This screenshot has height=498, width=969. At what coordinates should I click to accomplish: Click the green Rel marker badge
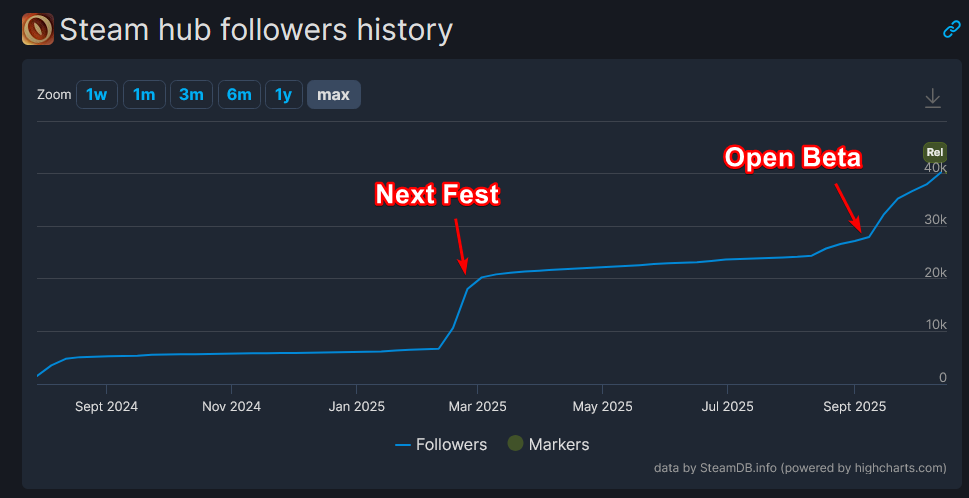(934, 153)
